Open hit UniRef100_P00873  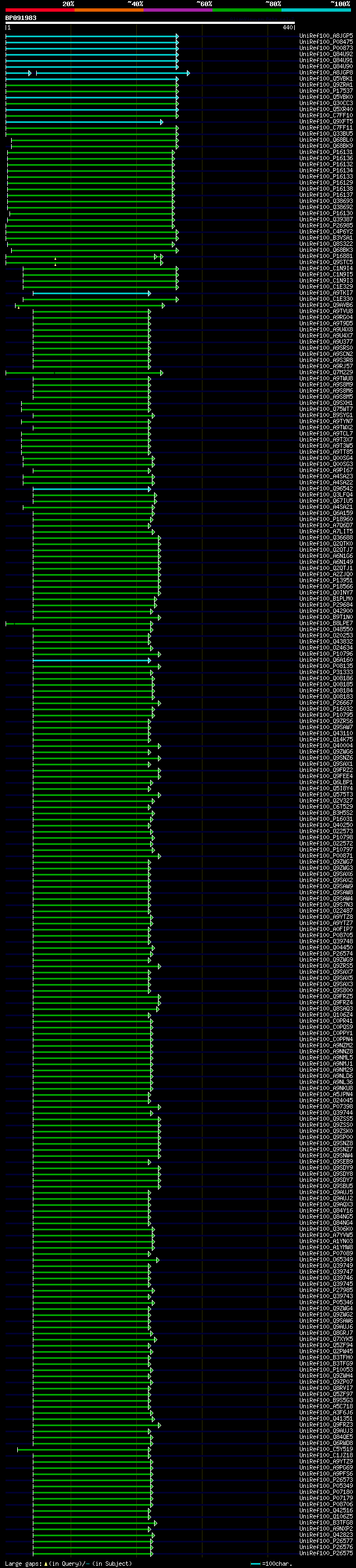[x=326, y=48]
